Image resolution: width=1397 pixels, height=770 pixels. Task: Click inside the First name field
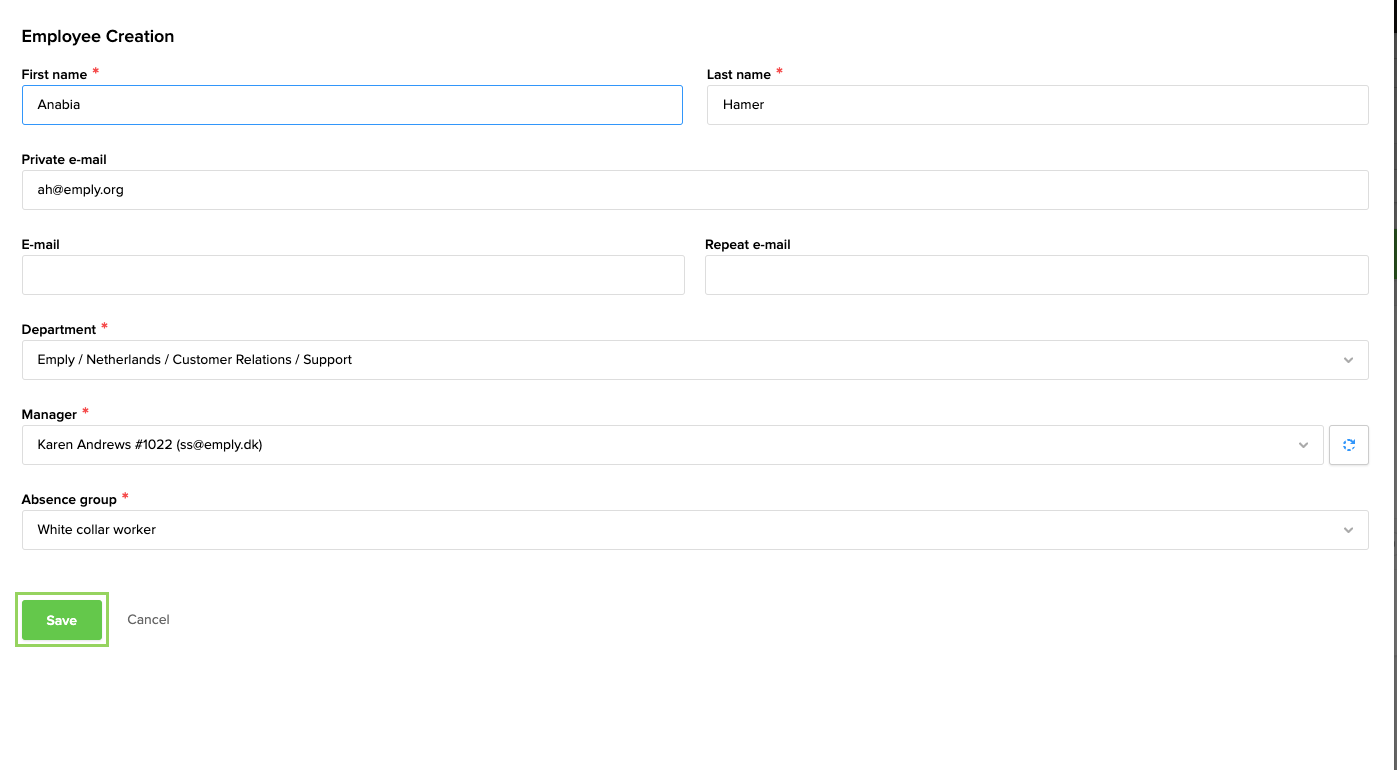click(x=352, y=104)
